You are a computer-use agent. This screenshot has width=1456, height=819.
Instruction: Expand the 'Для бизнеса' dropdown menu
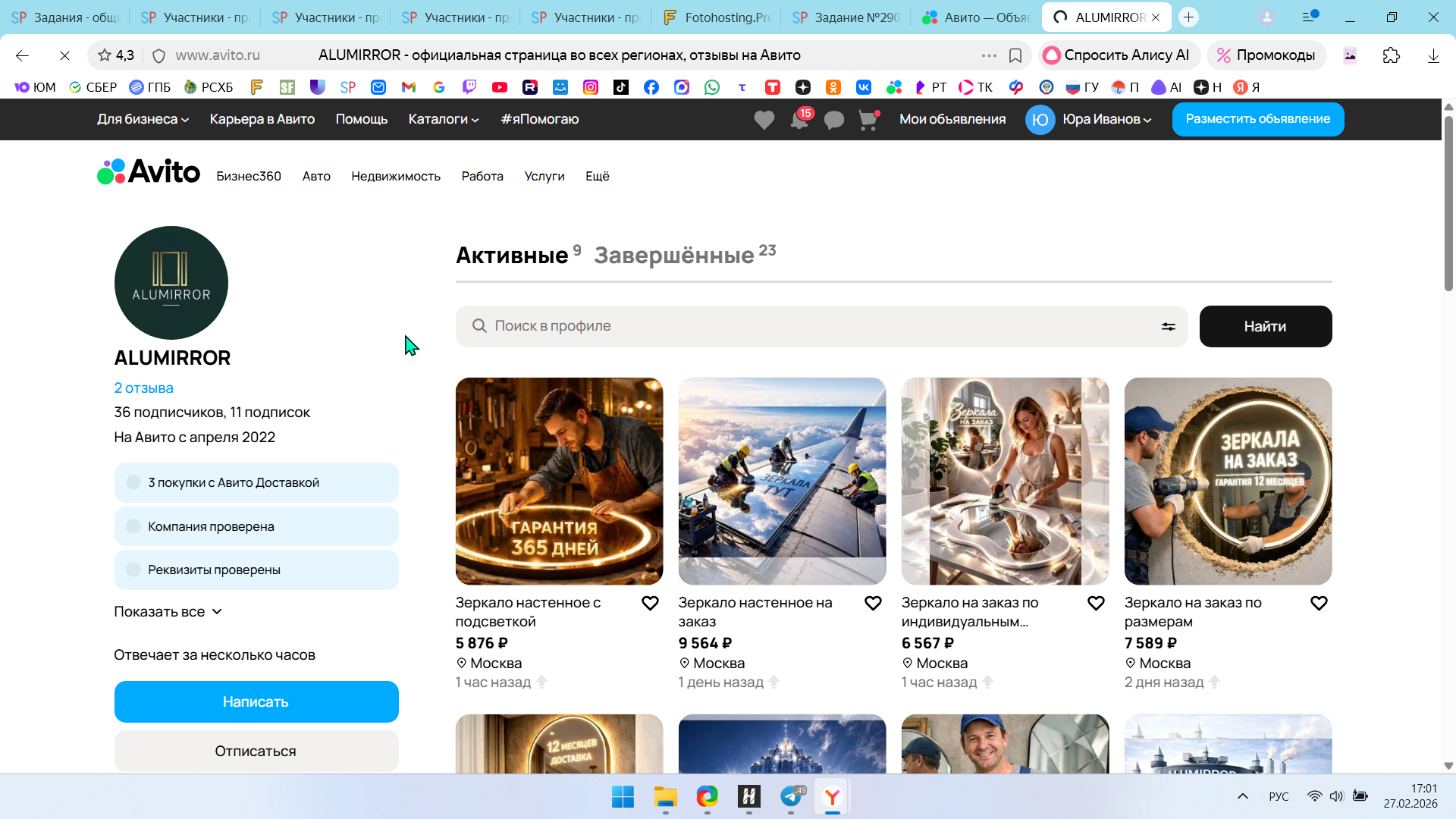(143, 119)
